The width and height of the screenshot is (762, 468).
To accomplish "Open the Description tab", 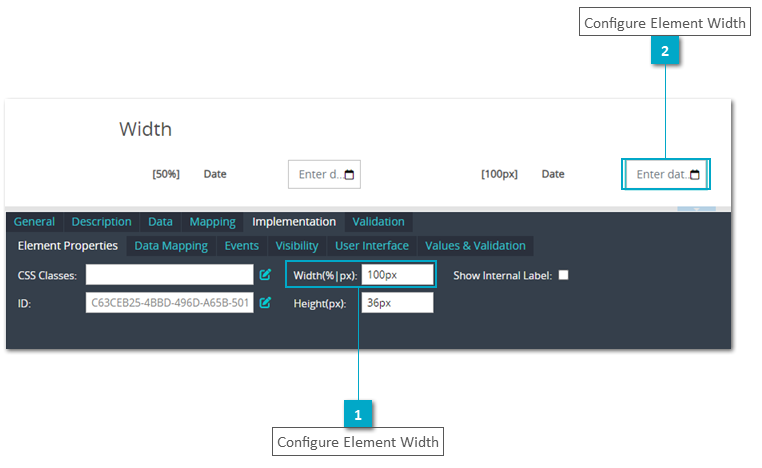I will tap(102, 222).
